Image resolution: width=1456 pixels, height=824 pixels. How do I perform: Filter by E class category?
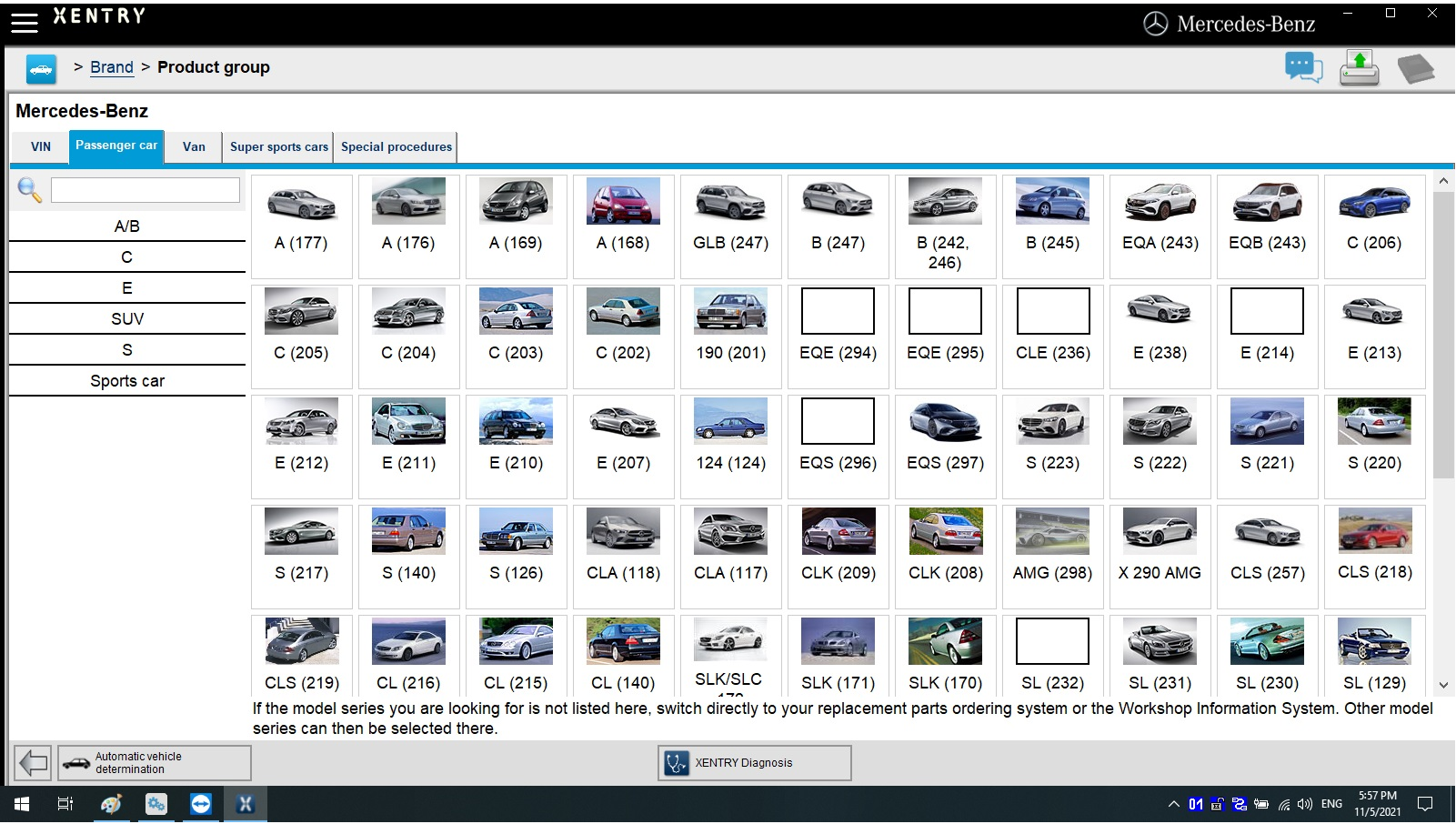click(127, 288)
